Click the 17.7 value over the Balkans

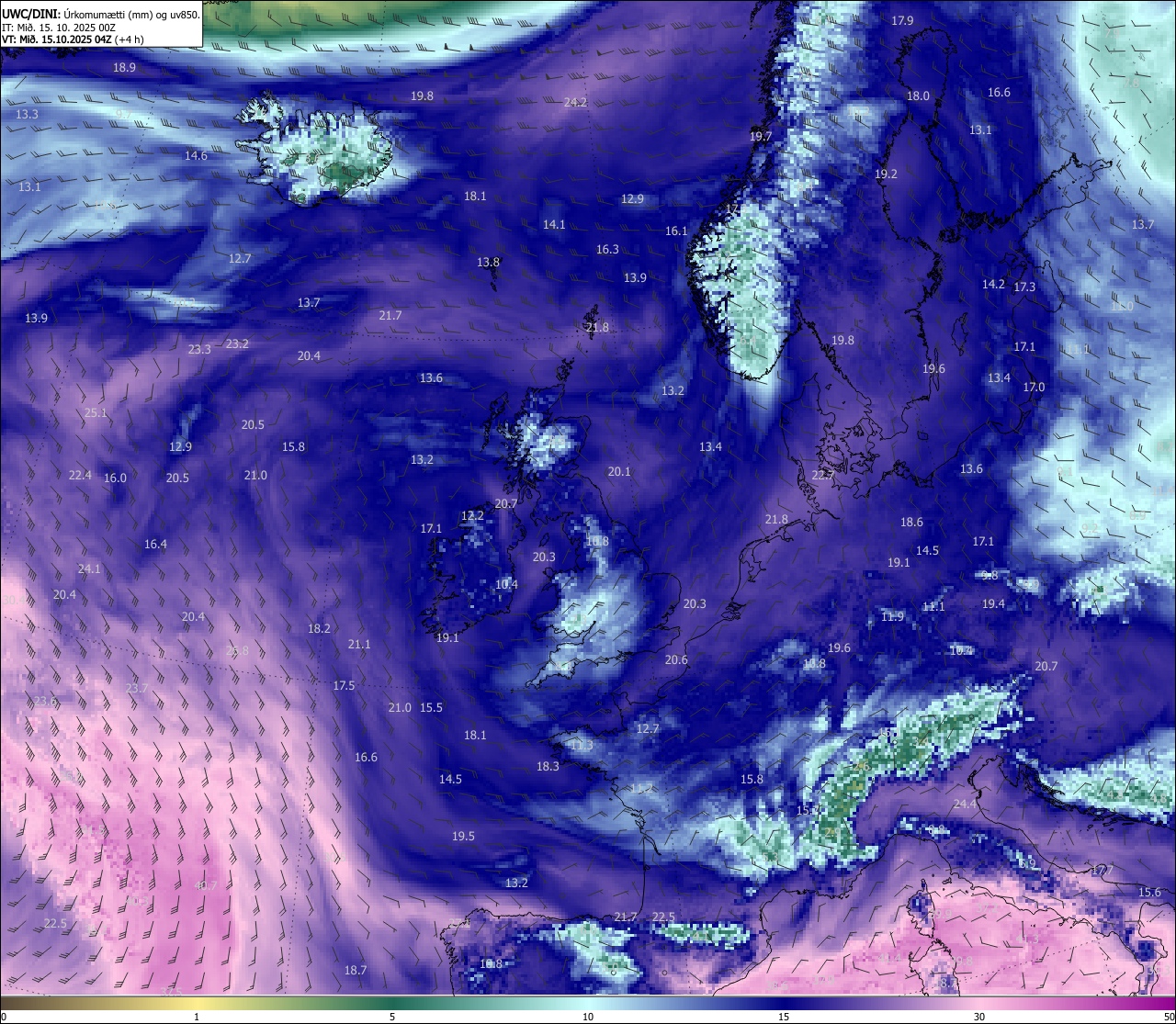click(x=1102, y=870)
